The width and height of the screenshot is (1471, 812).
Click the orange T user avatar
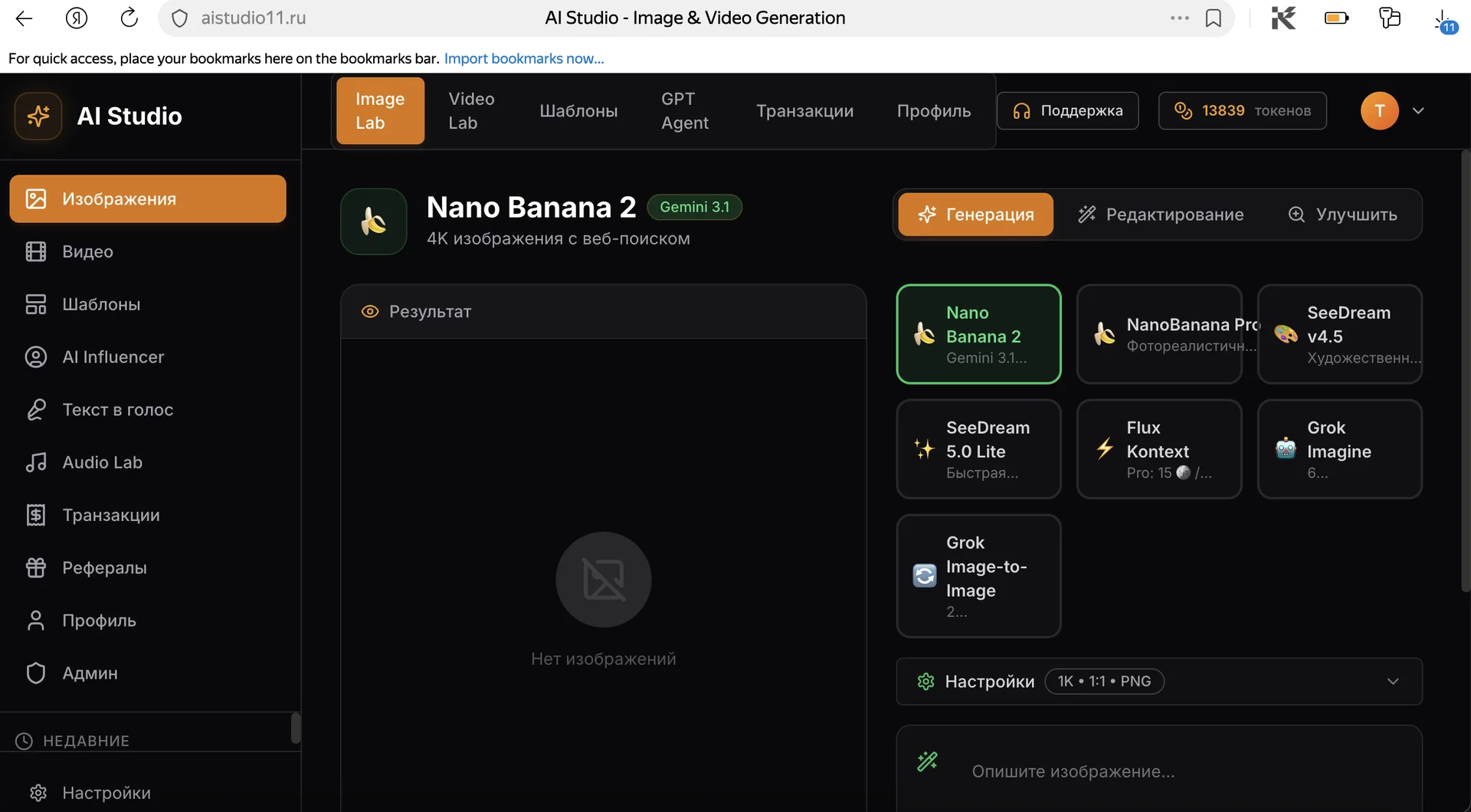point(1379,111)
